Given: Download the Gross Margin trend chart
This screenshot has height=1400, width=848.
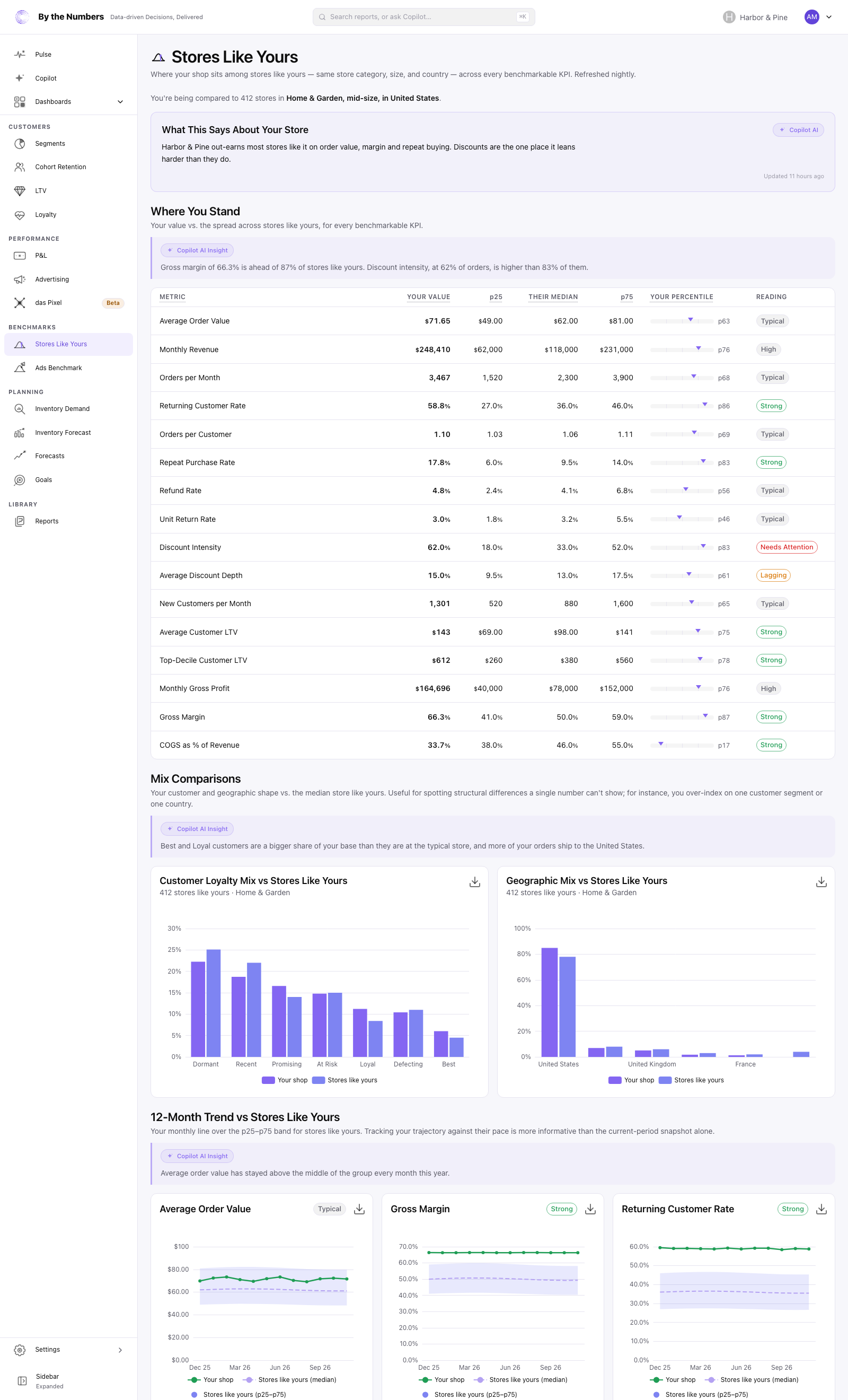Looking at the screenshot, I should click(x=591, y=1209).
